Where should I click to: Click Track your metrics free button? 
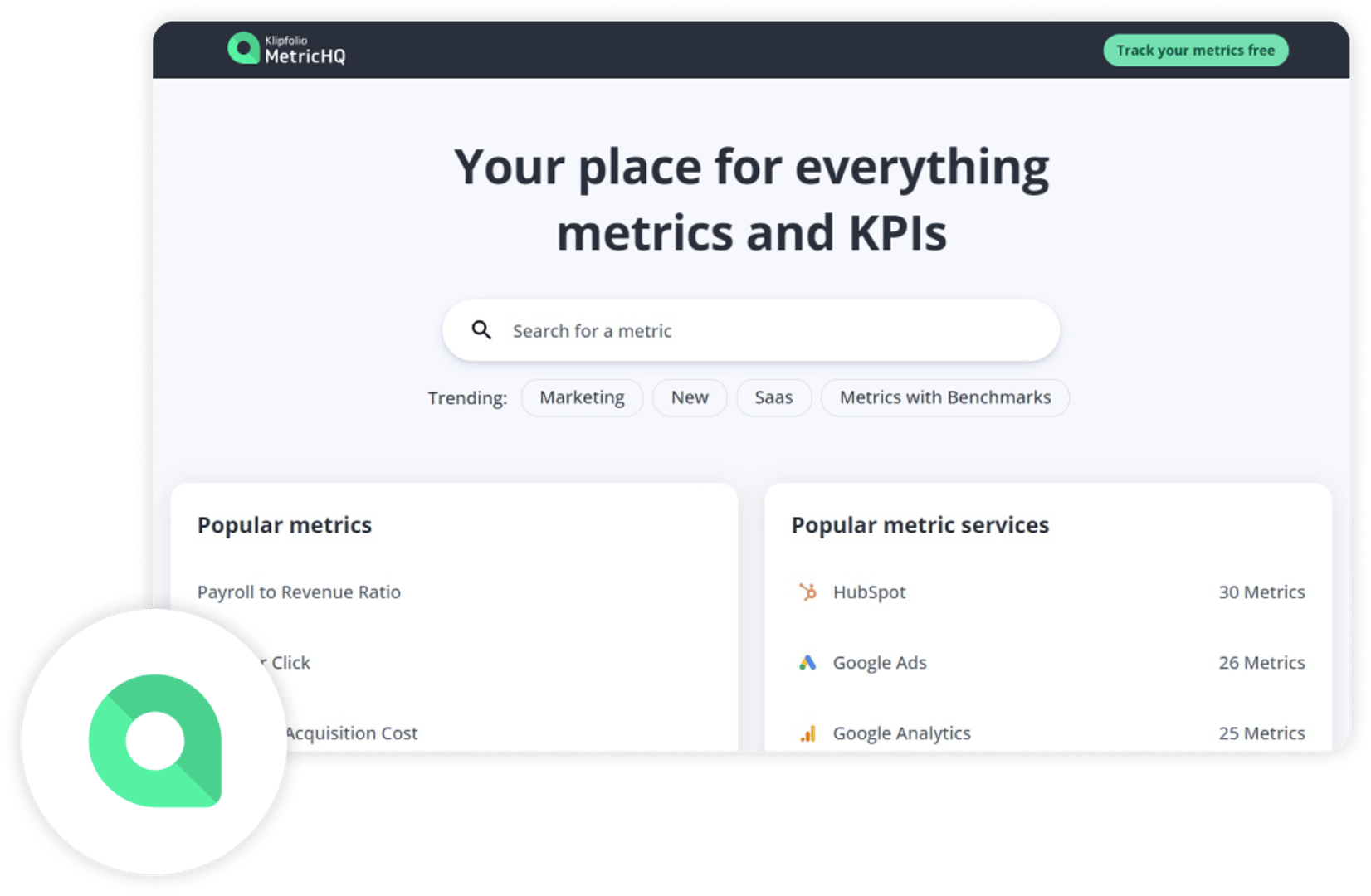click(1195, 51)
